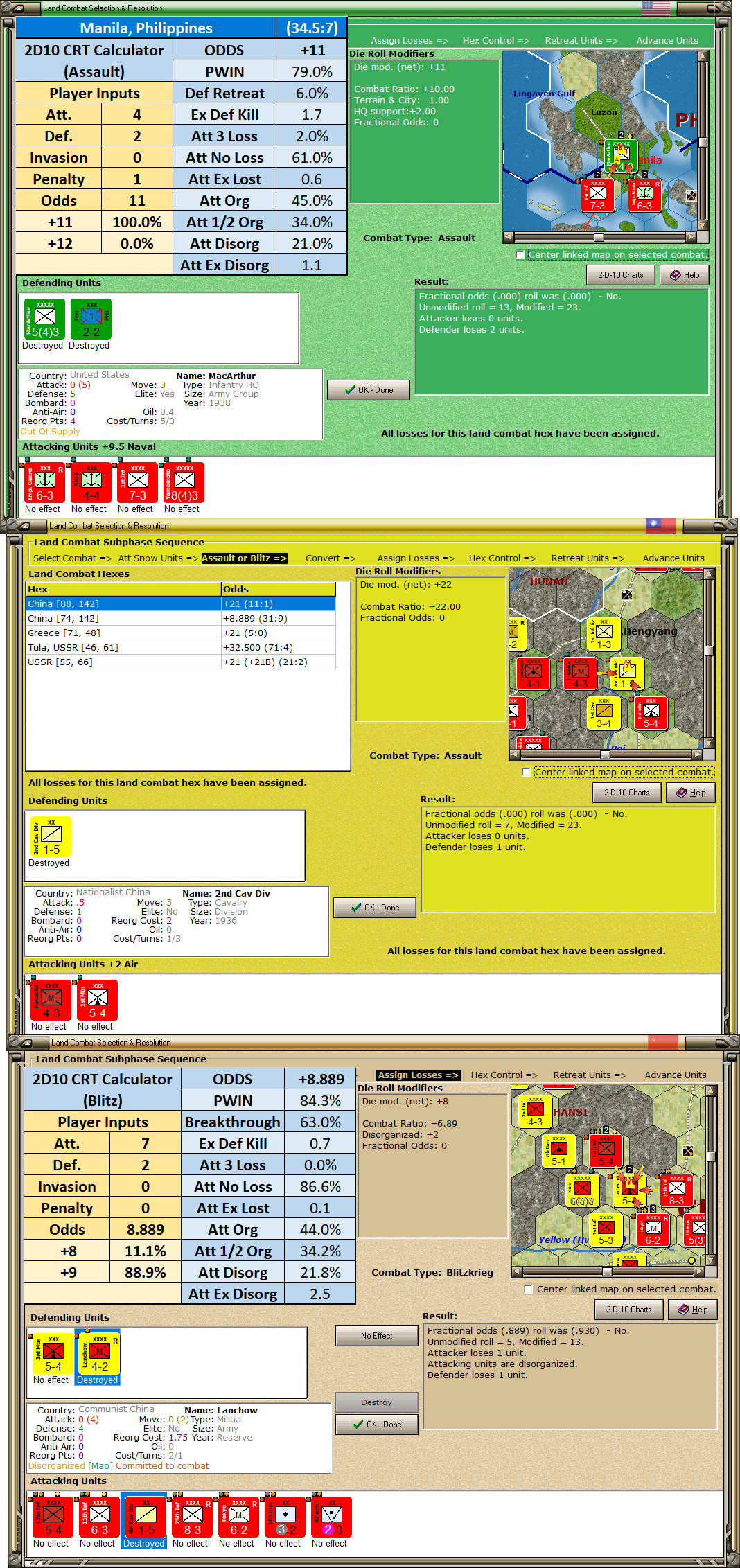Open 2-D-10 Charts in Manila window
740x1568 pixels.
coord(621,275)
